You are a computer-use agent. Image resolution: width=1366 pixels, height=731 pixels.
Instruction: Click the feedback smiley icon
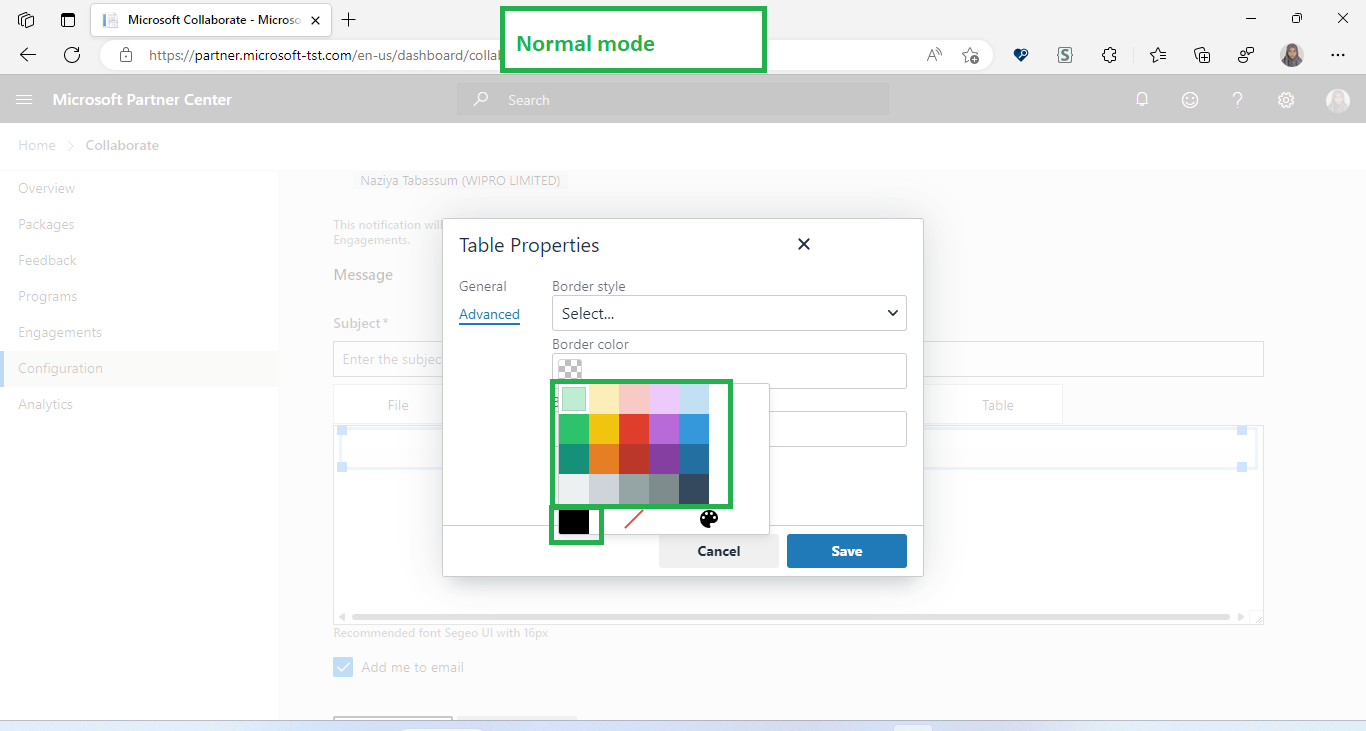click(1189, 99)
